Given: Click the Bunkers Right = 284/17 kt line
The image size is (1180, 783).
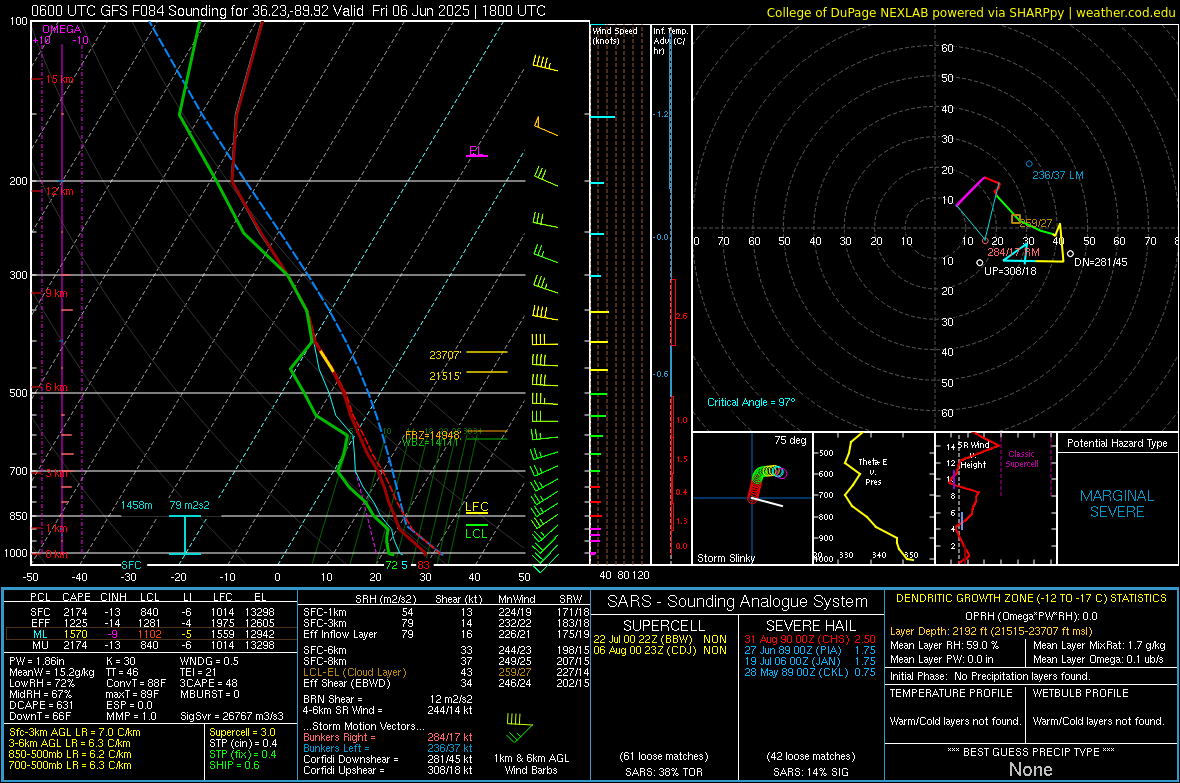Looking at the screenshot, I should click(x=388, y=737).
